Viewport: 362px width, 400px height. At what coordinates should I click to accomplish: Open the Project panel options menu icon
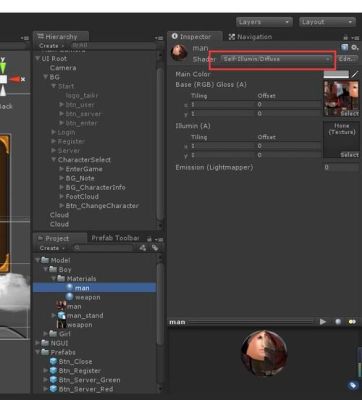[x=159, y=239]
